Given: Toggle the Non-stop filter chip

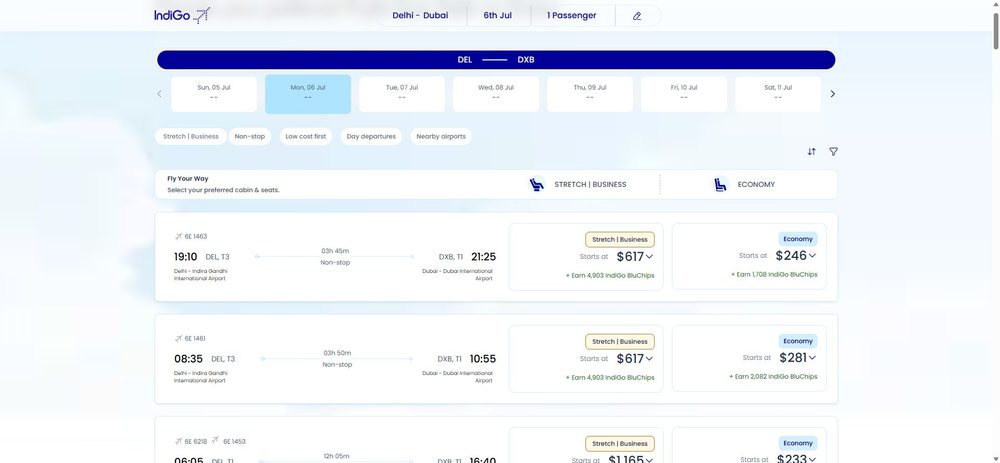Looking at the screenshot, I should pos(250,136).
